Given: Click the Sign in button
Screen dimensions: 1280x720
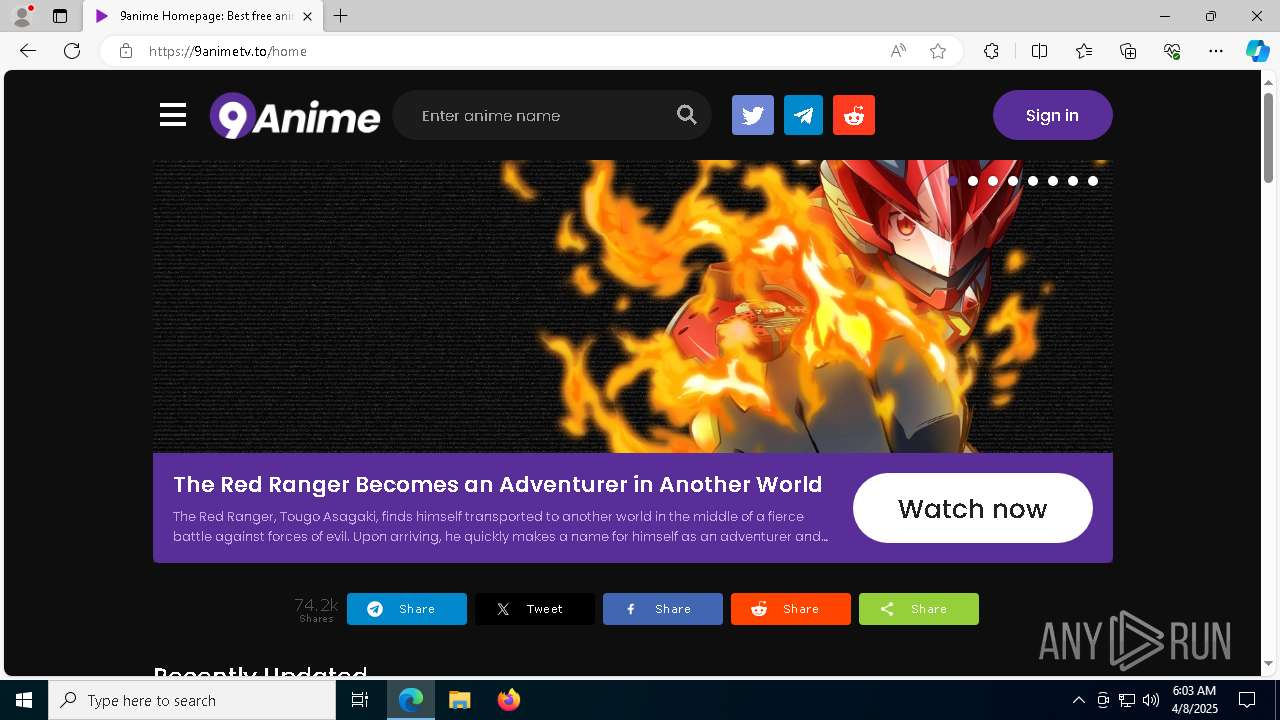Looking at the screenshot, I should 1052,115.
